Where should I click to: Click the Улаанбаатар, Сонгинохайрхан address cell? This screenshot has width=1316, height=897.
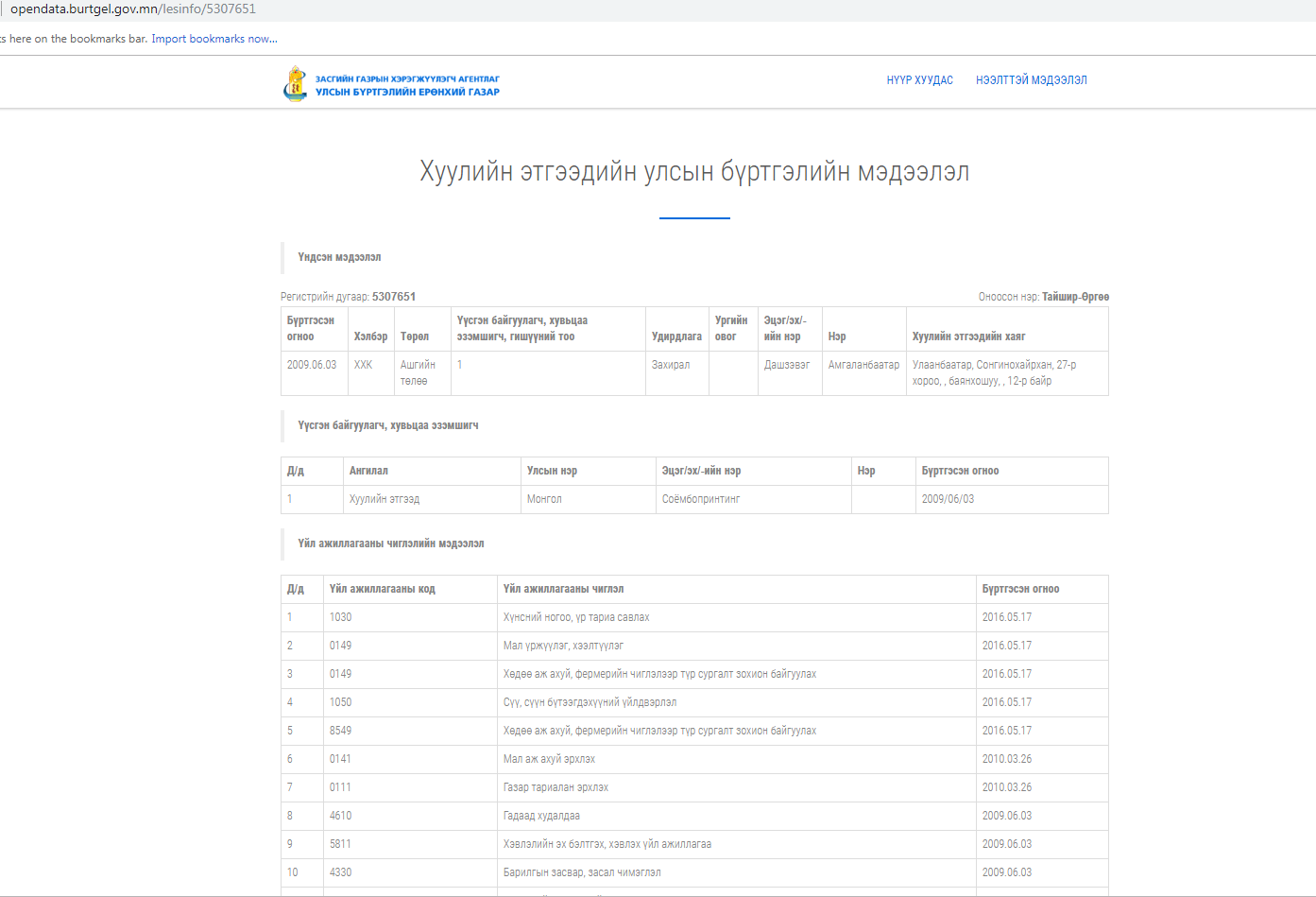(x=994, y=372)
